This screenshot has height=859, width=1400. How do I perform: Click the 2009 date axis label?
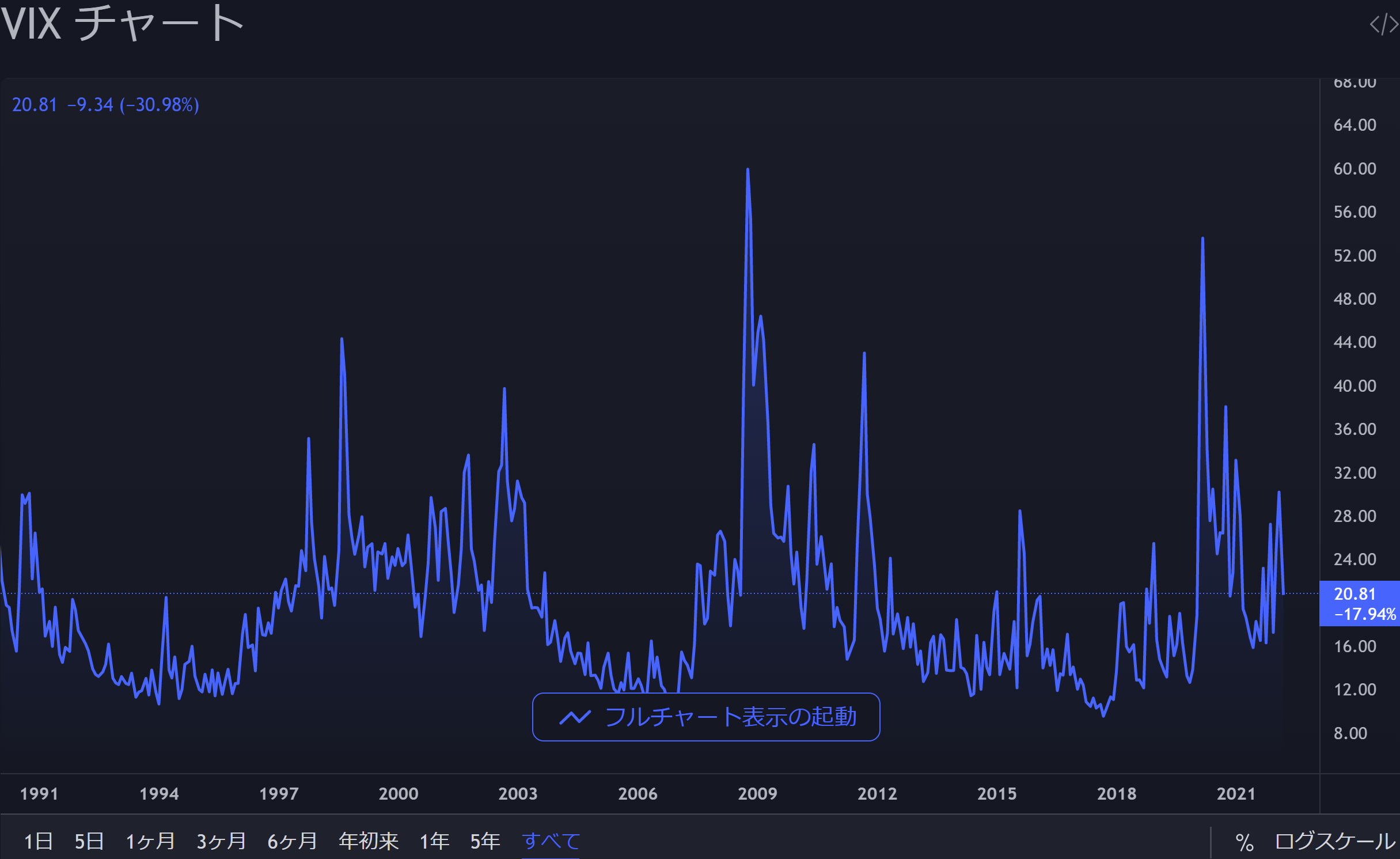tap(757, 794)
